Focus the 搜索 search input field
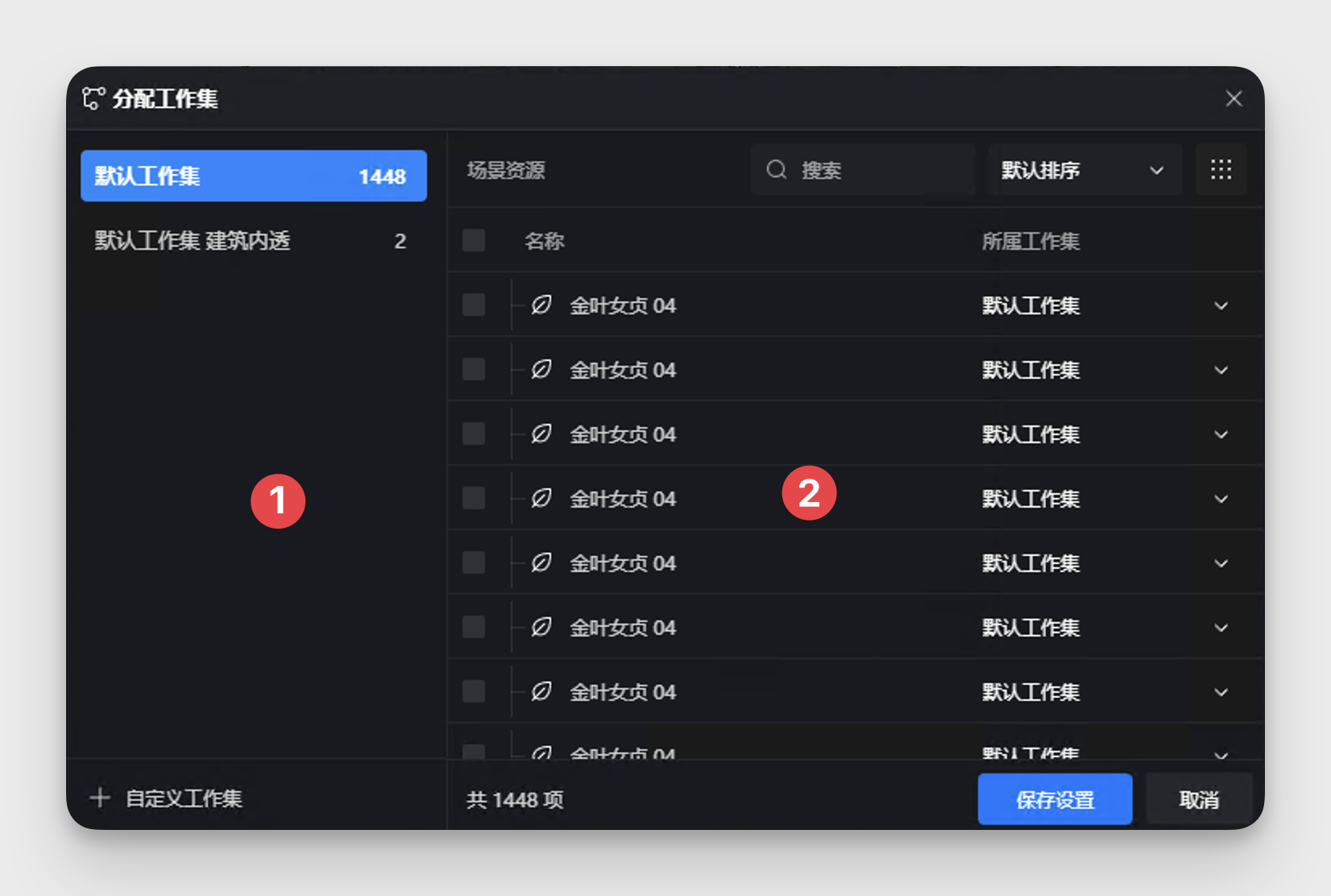The width and height of the screenshot is (1331, 896). tap(863, 169)
